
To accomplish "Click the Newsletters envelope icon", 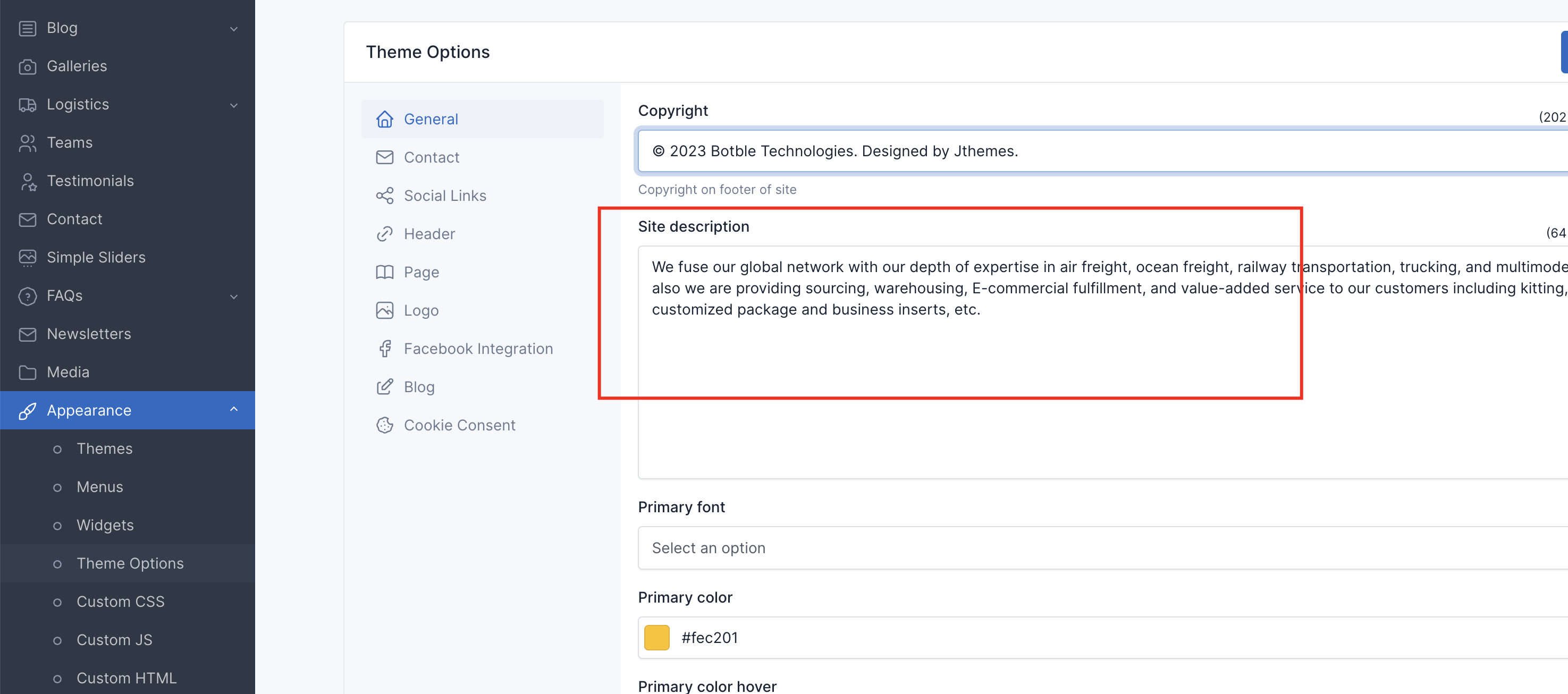I will 28,334.
